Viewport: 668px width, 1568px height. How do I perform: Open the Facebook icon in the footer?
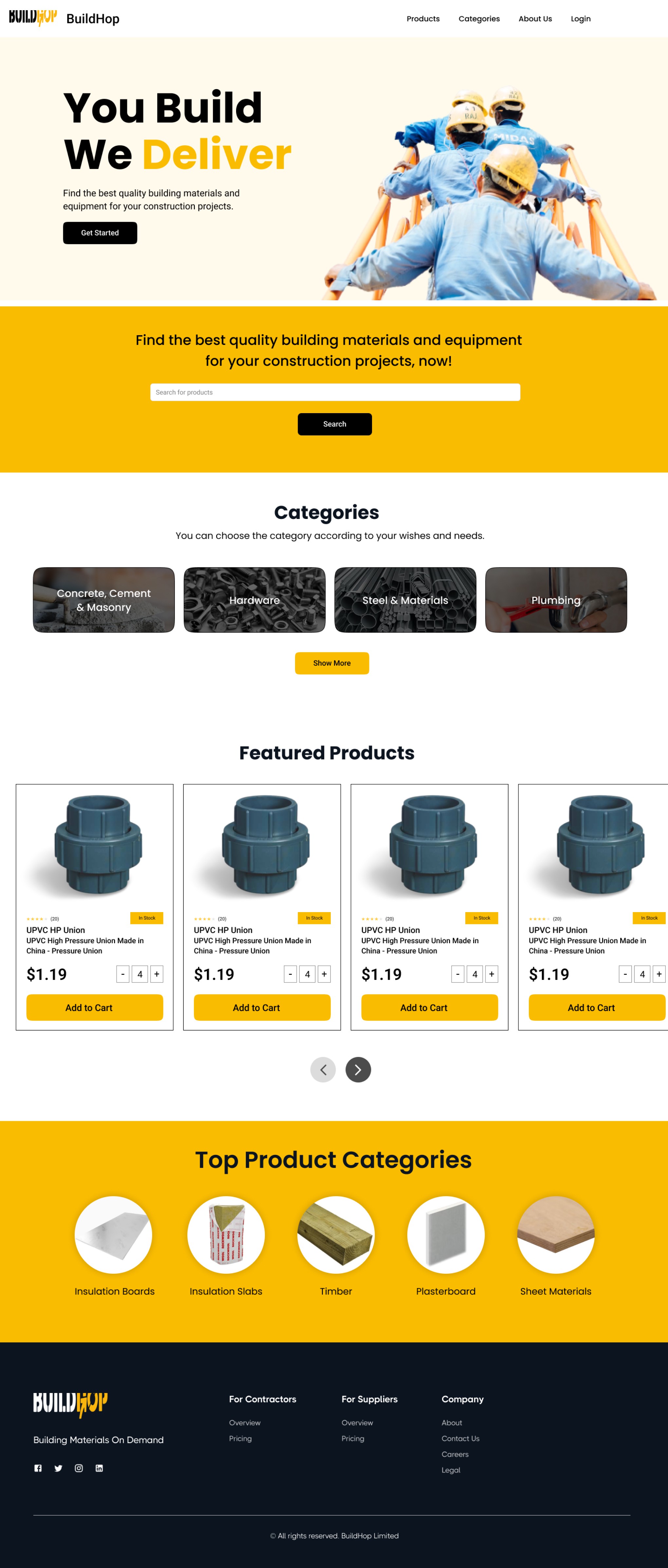point(38,1468)
